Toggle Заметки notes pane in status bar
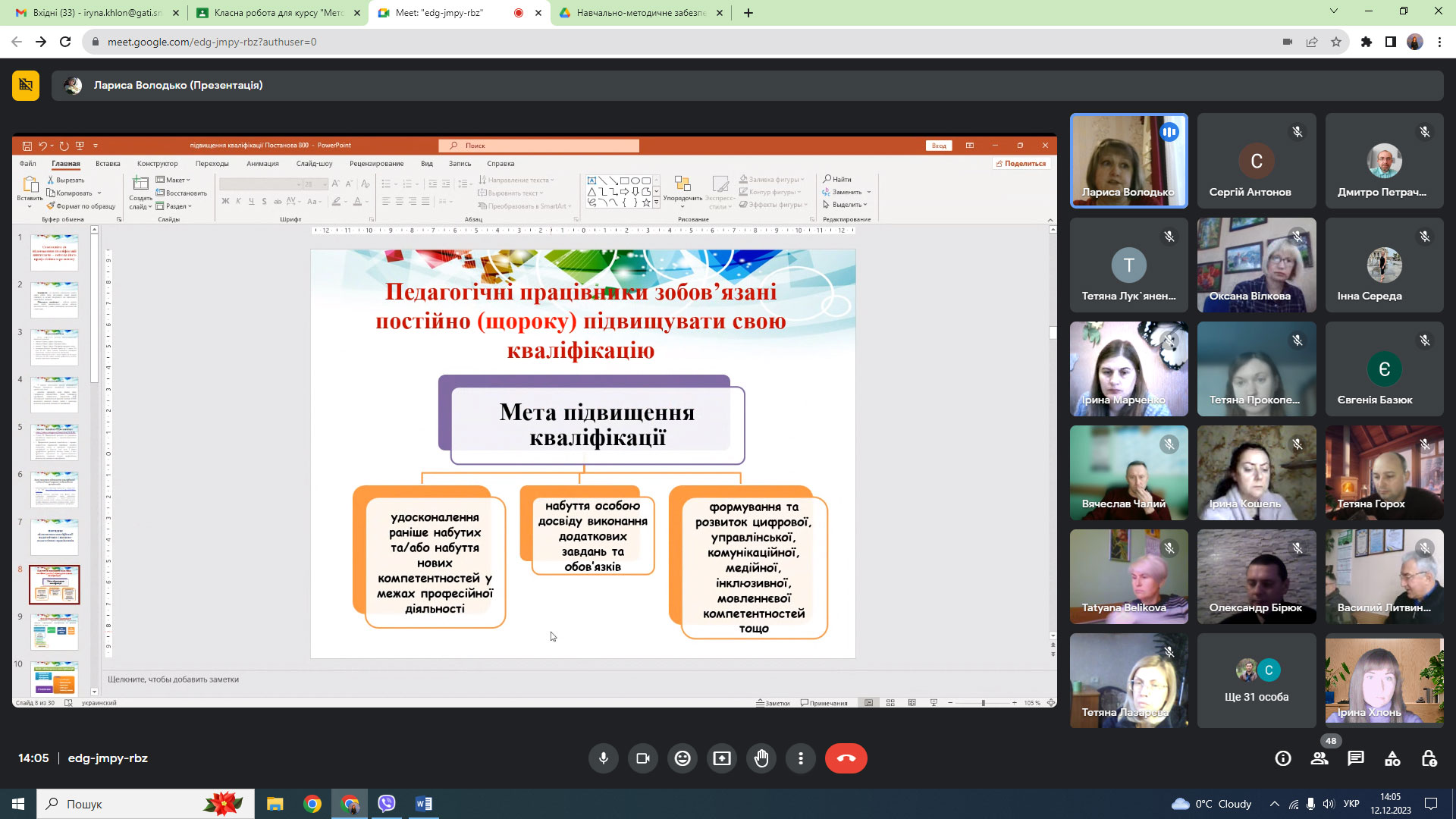 coord(773,703)
